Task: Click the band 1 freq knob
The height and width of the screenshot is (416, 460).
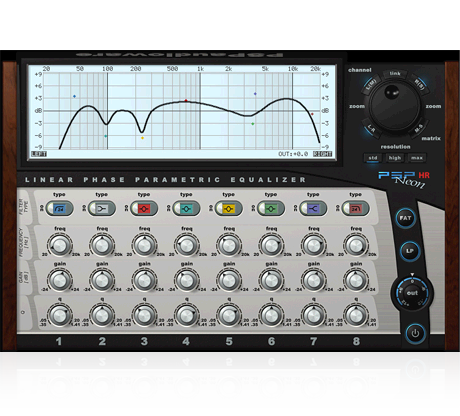Action: click(60, 246)
